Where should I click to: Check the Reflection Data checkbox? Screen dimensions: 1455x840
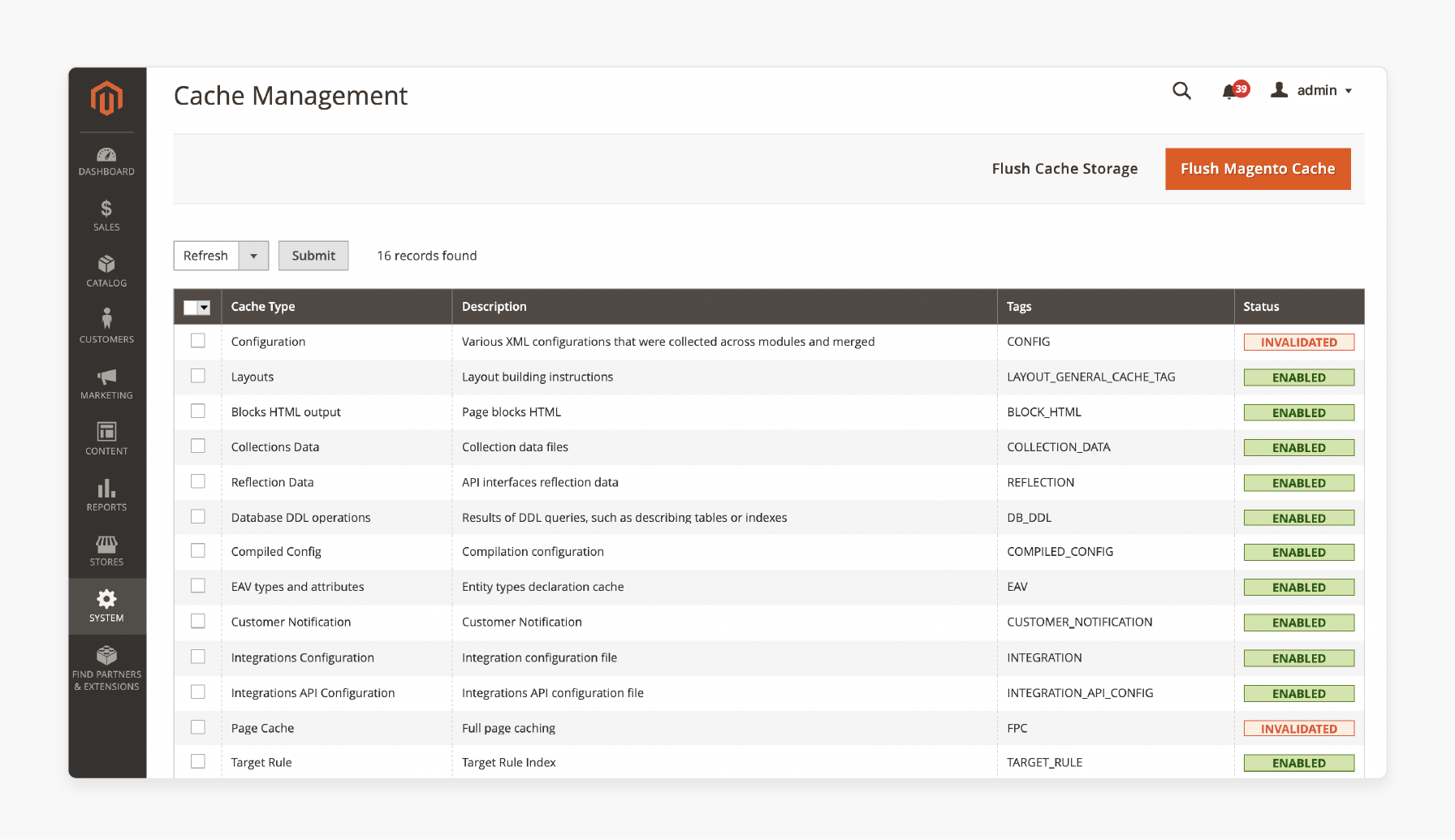(x=198, y=481)
